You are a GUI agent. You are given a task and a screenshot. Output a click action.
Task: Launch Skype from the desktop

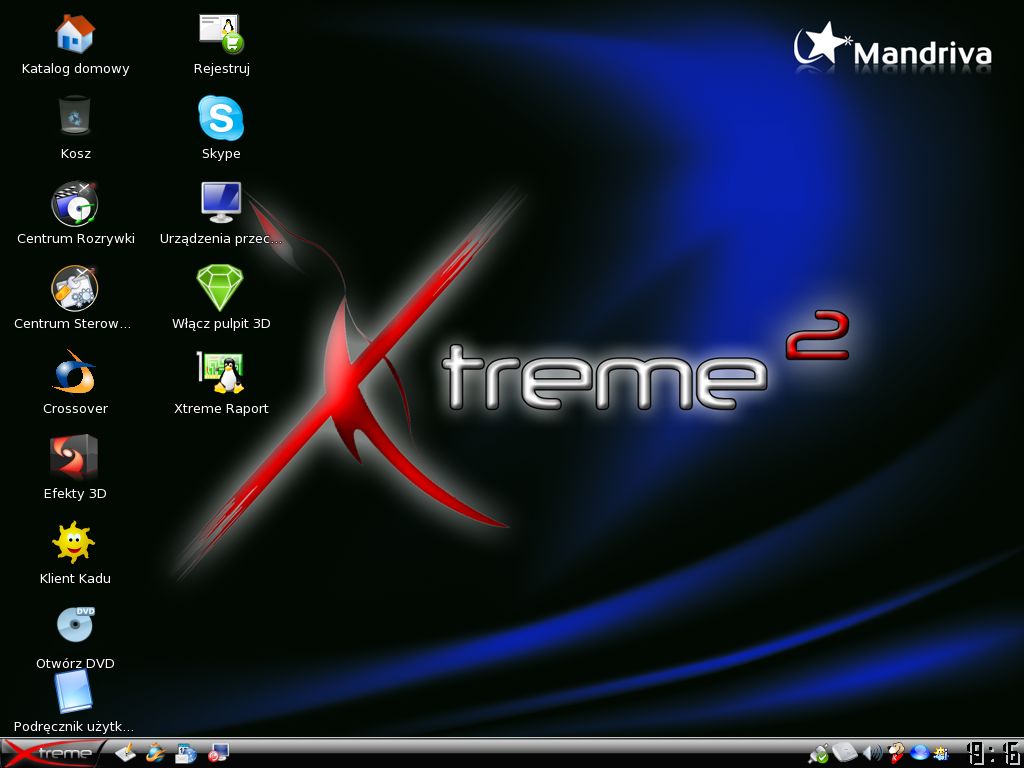(221, 118)
